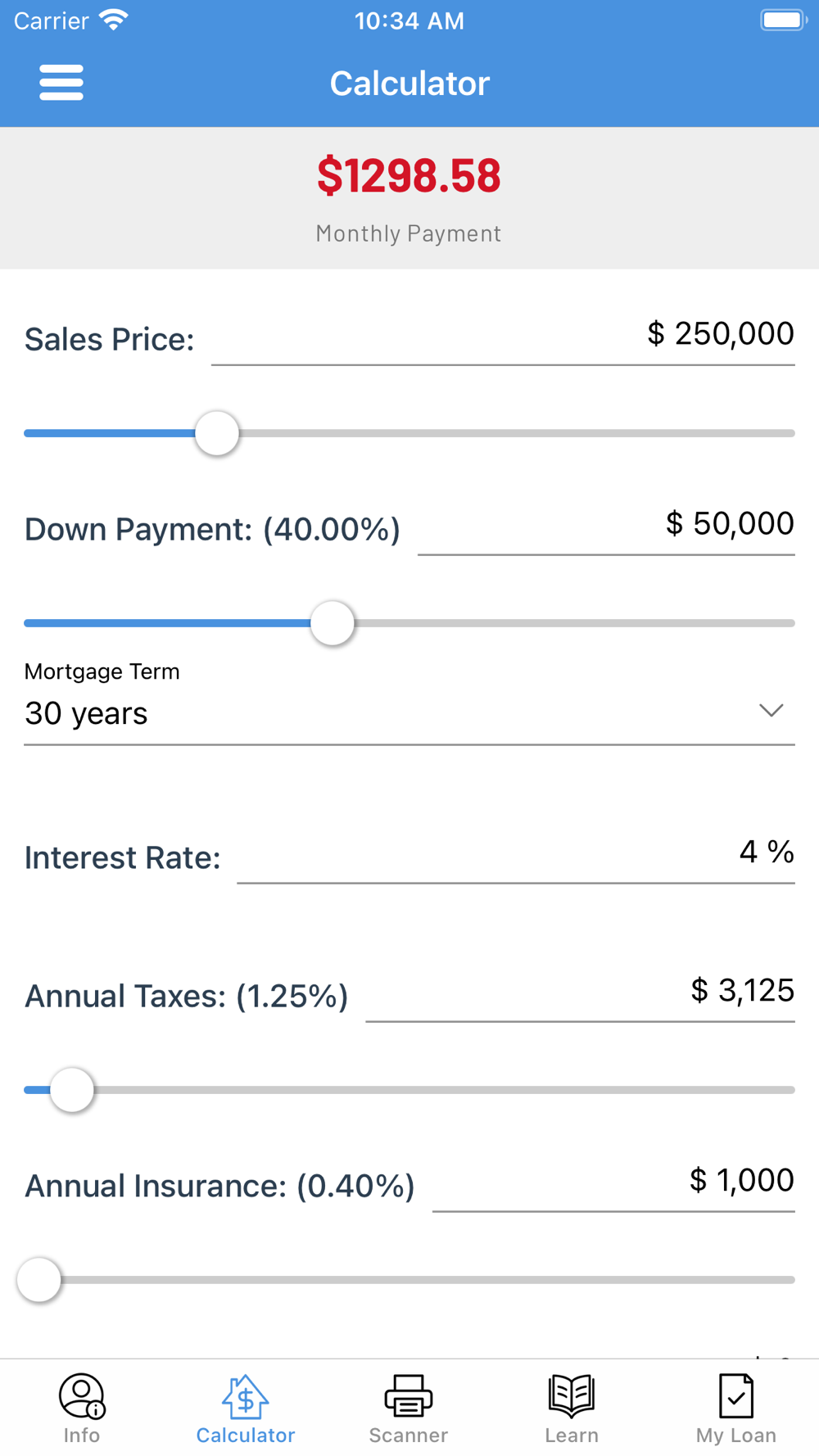The height and width of the screenshot is (1456, 819).
Task: Click the Down Payment slider handle
Action: 333,623
